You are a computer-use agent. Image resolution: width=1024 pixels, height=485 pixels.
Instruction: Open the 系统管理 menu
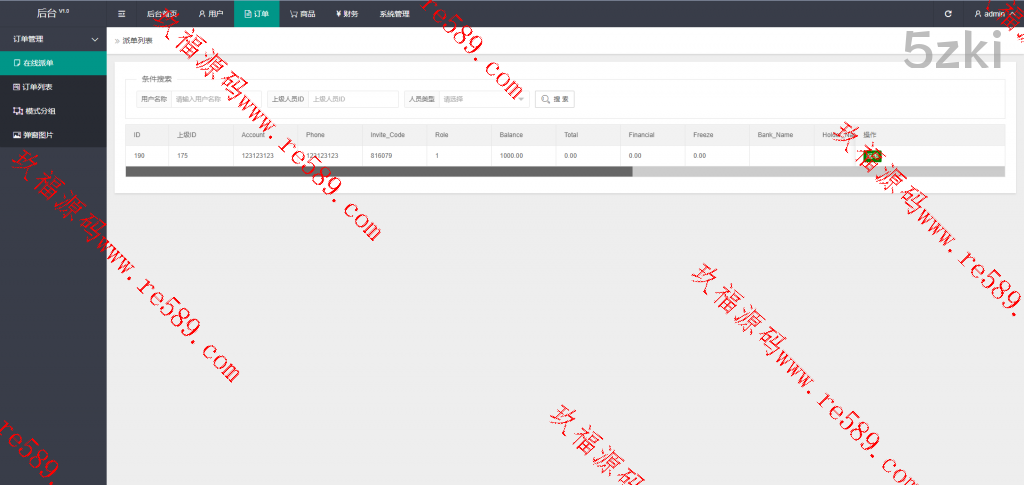click(x=394, y=14)
